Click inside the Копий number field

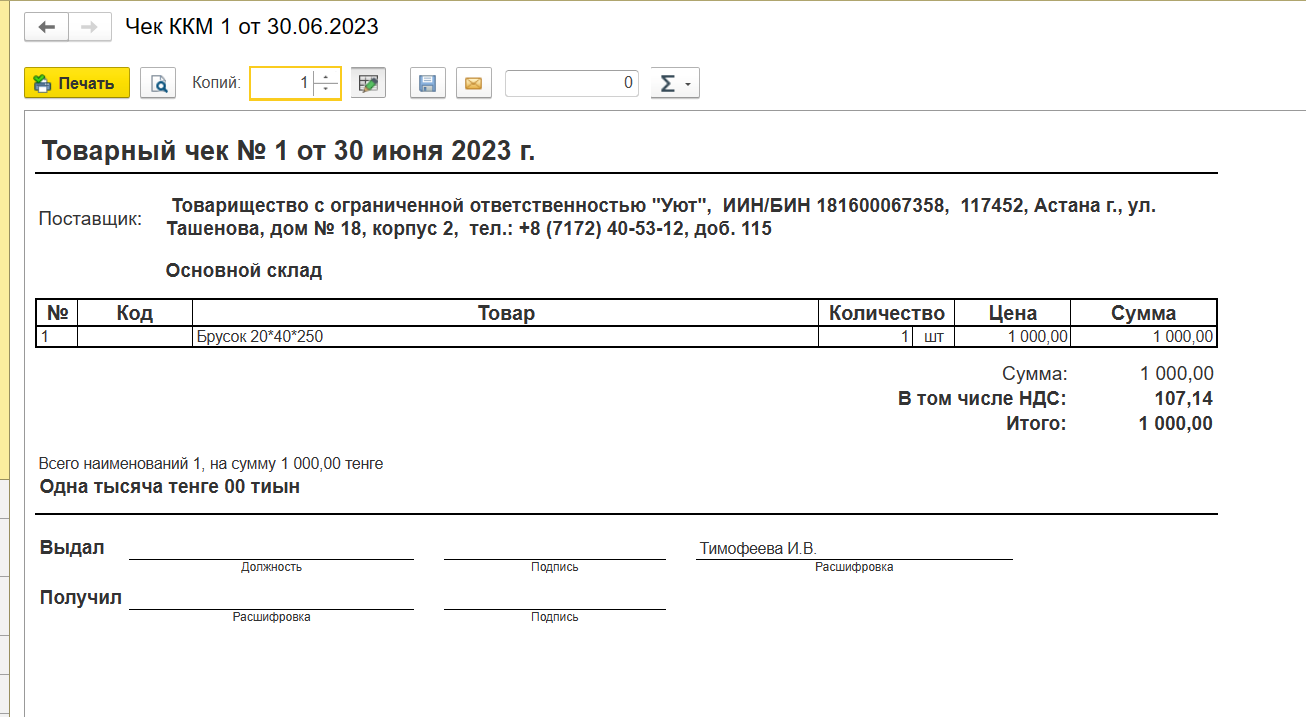282,84
